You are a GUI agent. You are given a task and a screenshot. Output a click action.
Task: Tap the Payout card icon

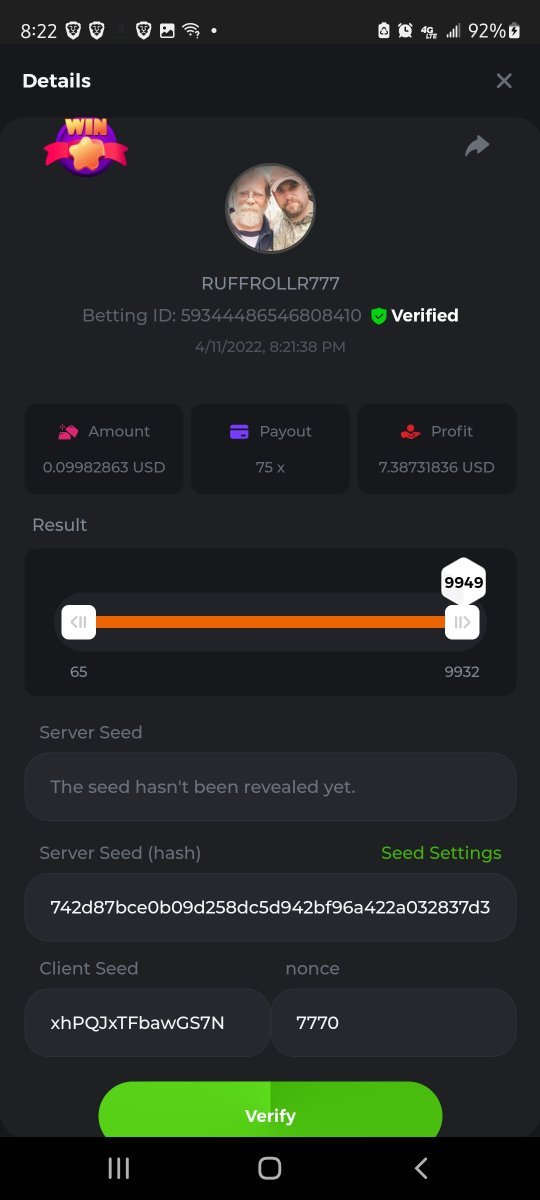239,432
